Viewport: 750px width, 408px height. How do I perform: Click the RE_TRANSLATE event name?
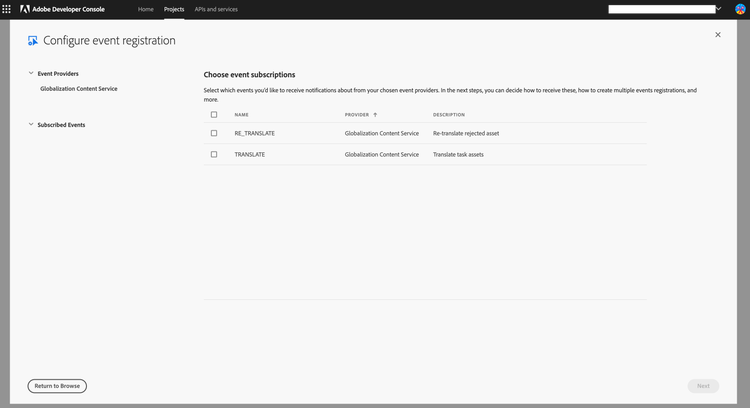pos(254,133)
